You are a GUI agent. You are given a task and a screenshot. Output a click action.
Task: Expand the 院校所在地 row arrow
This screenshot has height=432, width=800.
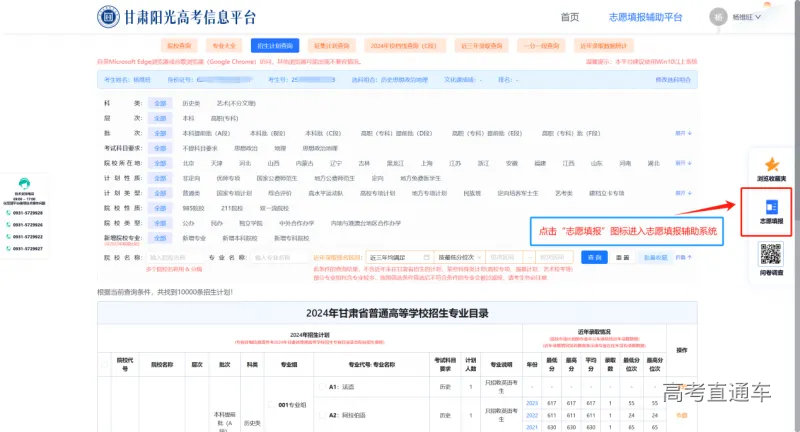click(684, 163)
